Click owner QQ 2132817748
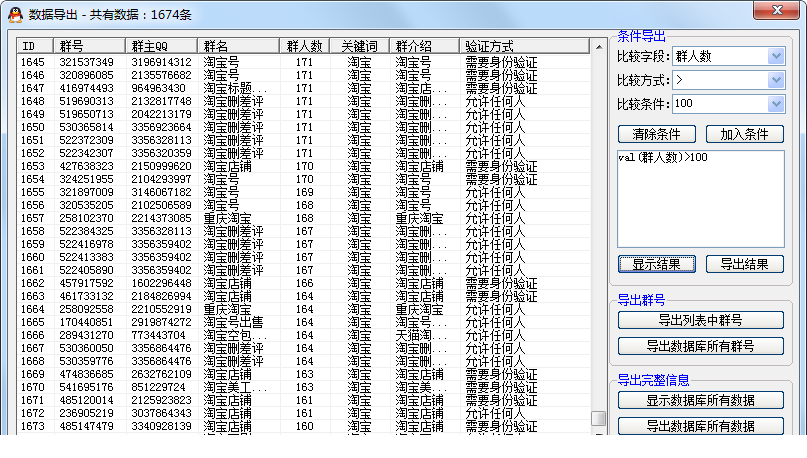The image size is (807, 458). click(162, 101)
